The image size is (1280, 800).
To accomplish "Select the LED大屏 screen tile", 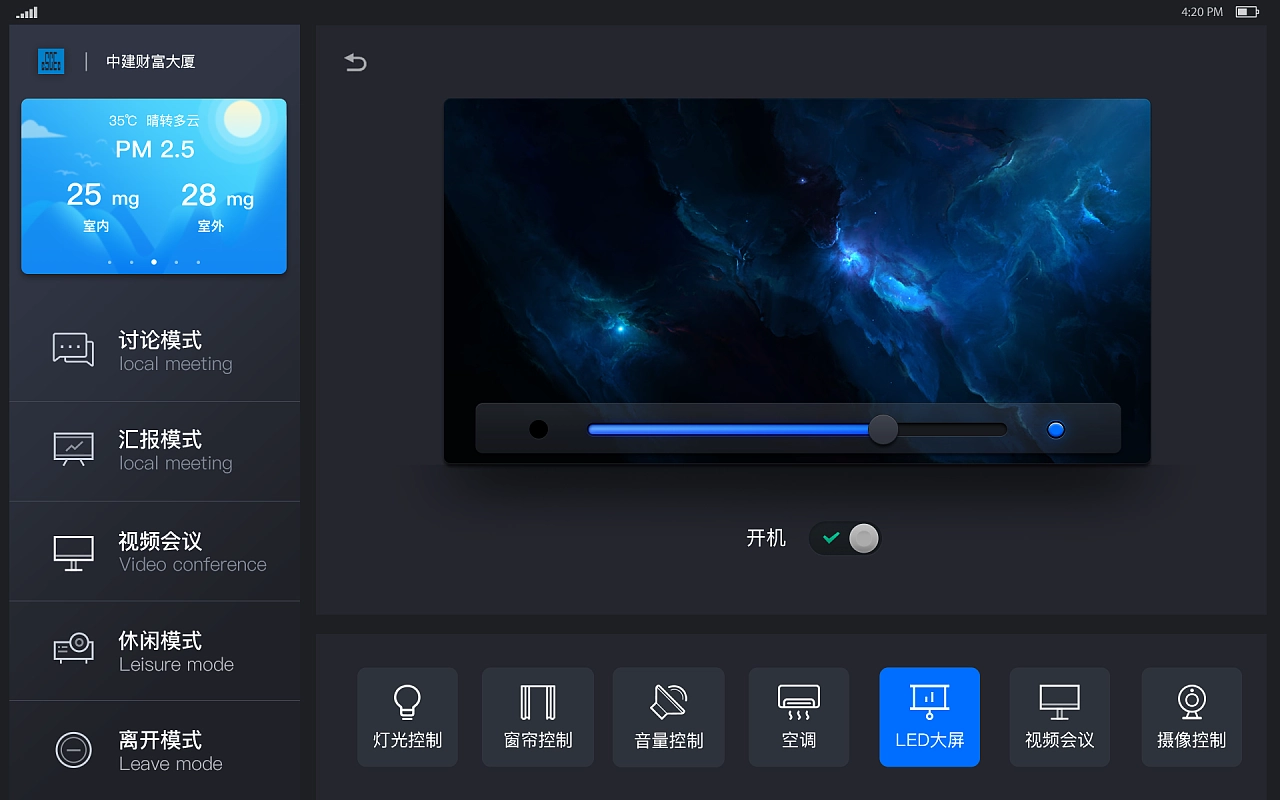I will 930,717.
